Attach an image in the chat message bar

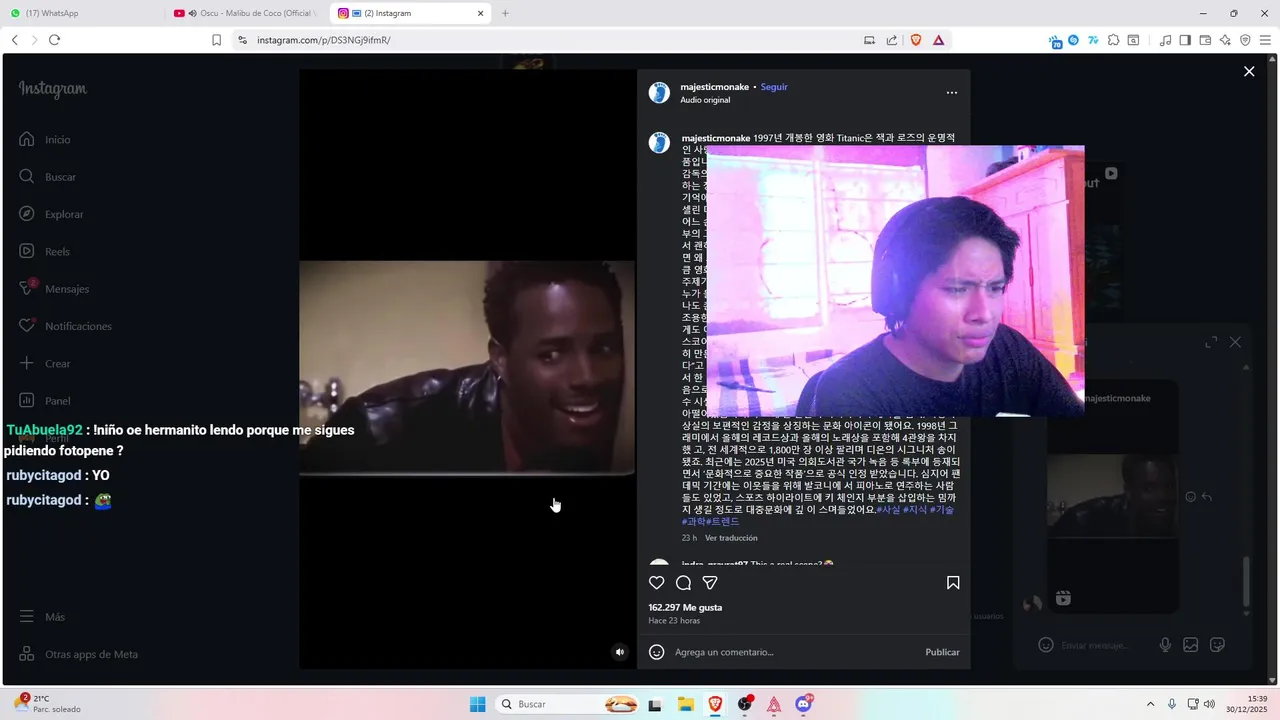tap(1190, 645)
